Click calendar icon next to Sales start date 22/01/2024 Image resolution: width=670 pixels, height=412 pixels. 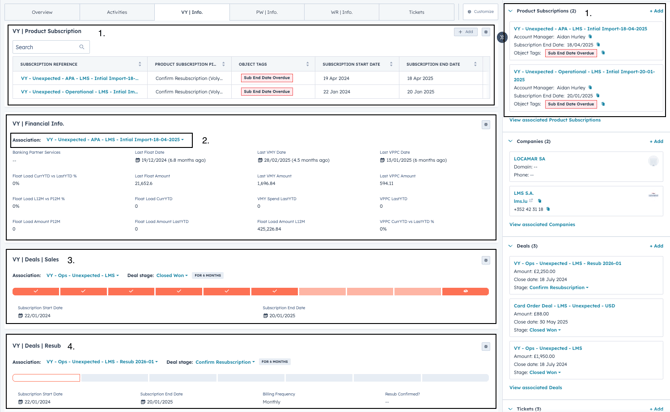click(21, 316)
